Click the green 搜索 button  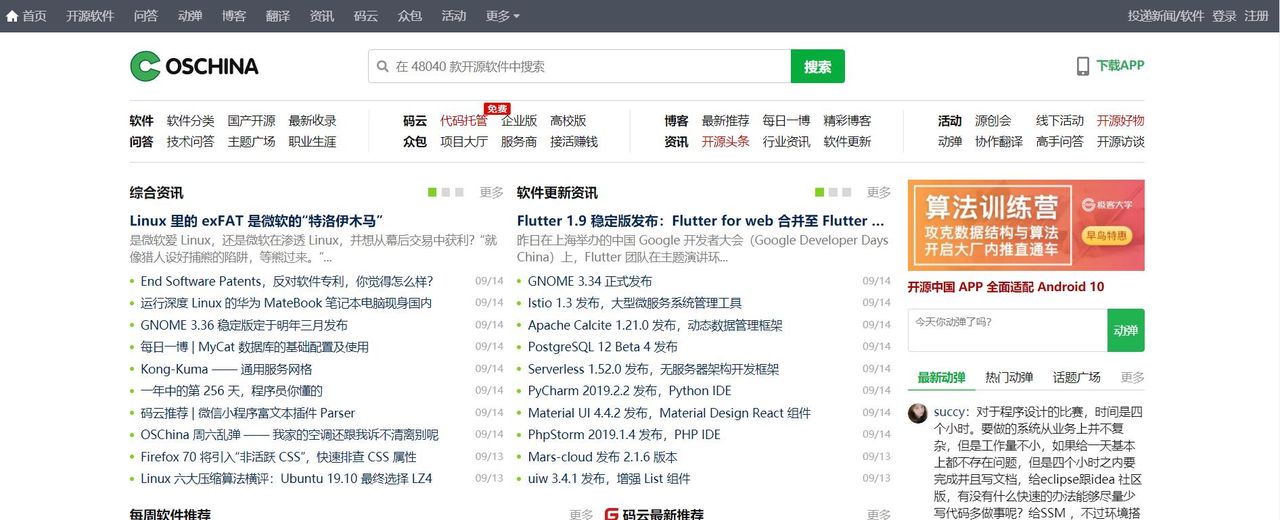click(x=818, y=67)
